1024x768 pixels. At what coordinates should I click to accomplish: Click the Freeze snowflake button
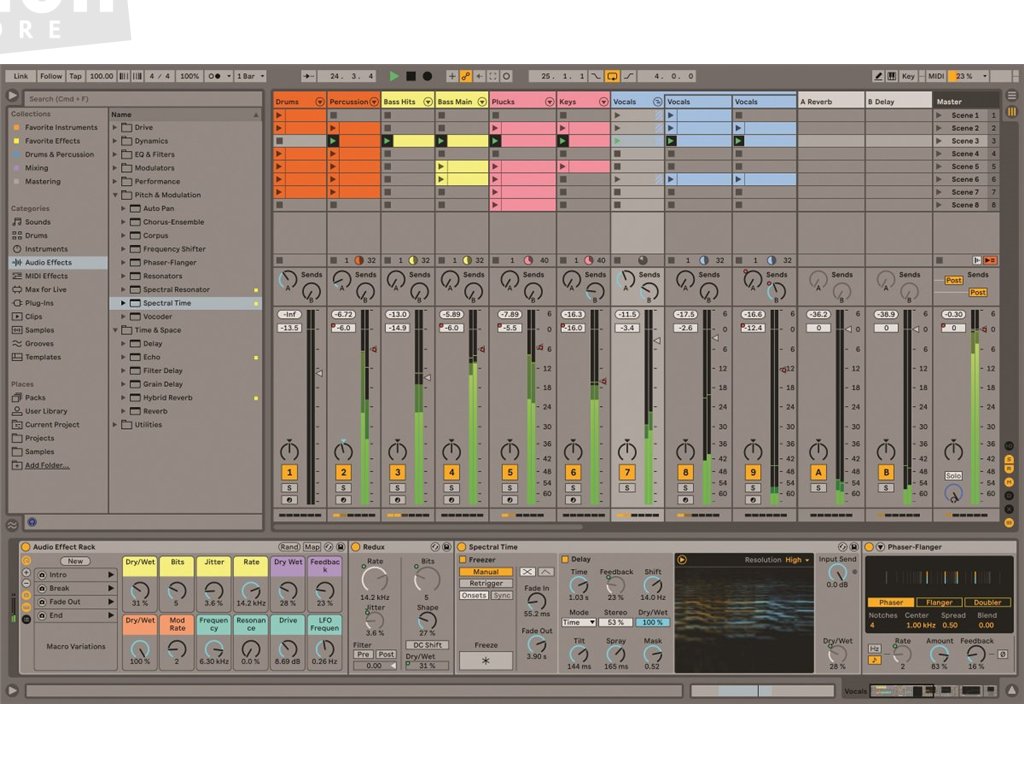click(486, 661)
